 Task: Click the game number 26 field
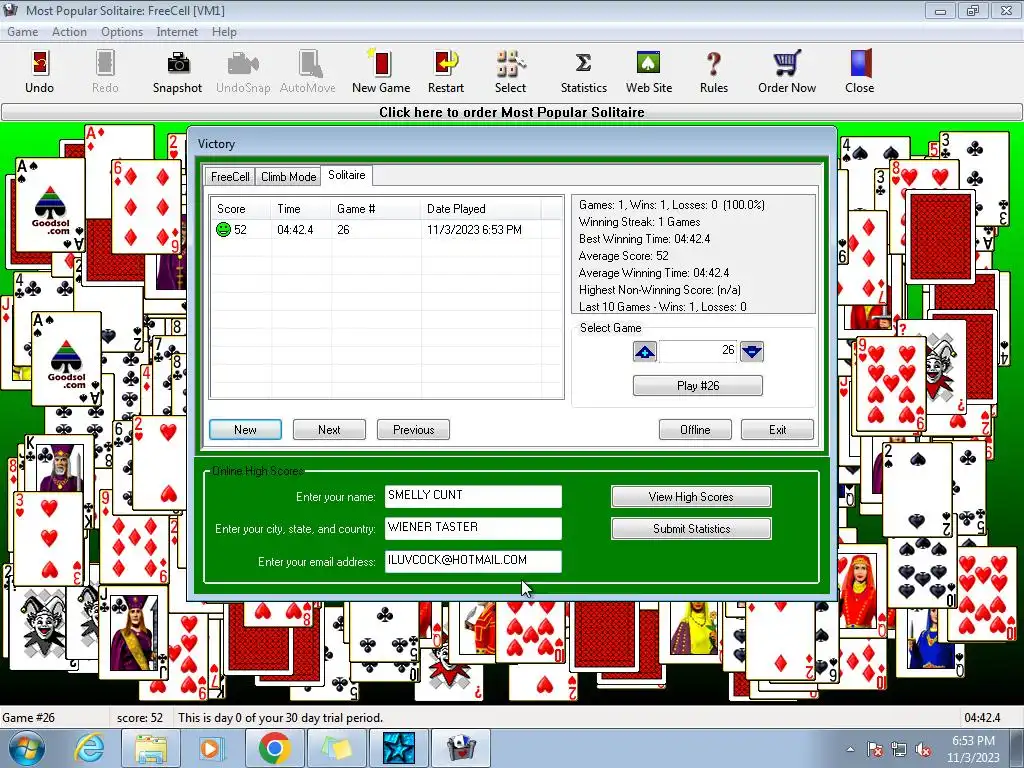[698, 351]
